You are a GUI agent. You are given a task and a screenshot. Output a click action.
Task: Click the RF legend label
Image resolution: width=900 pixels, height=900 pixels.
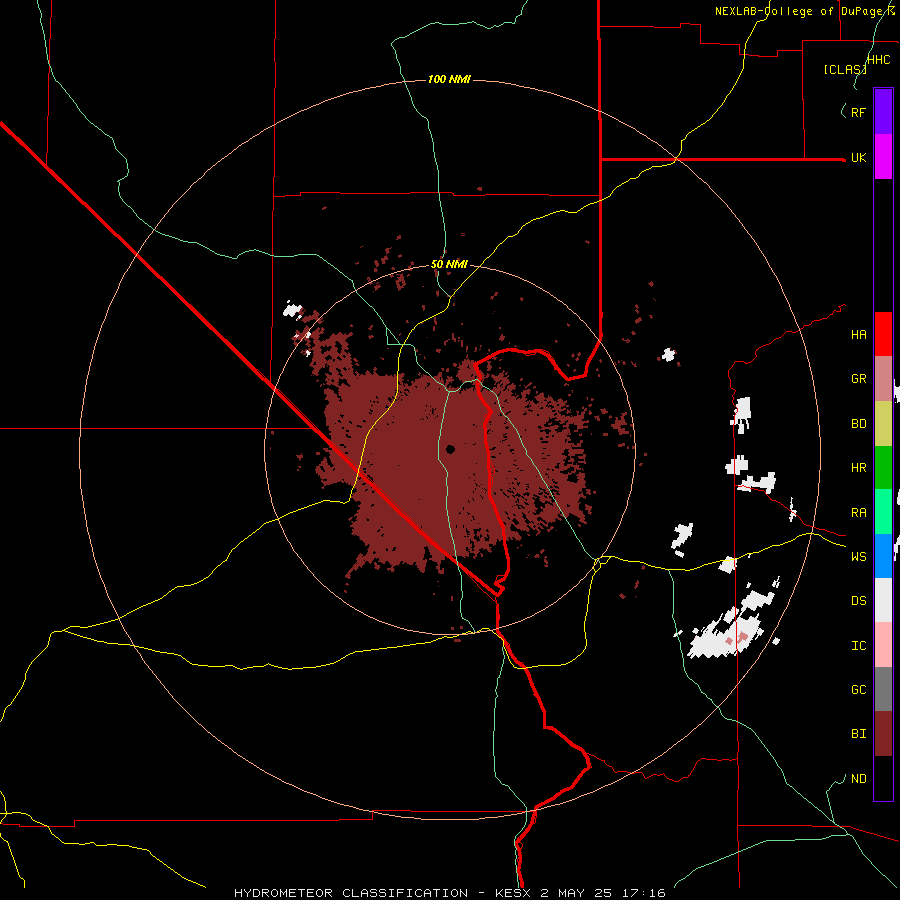tap(859, 112)
